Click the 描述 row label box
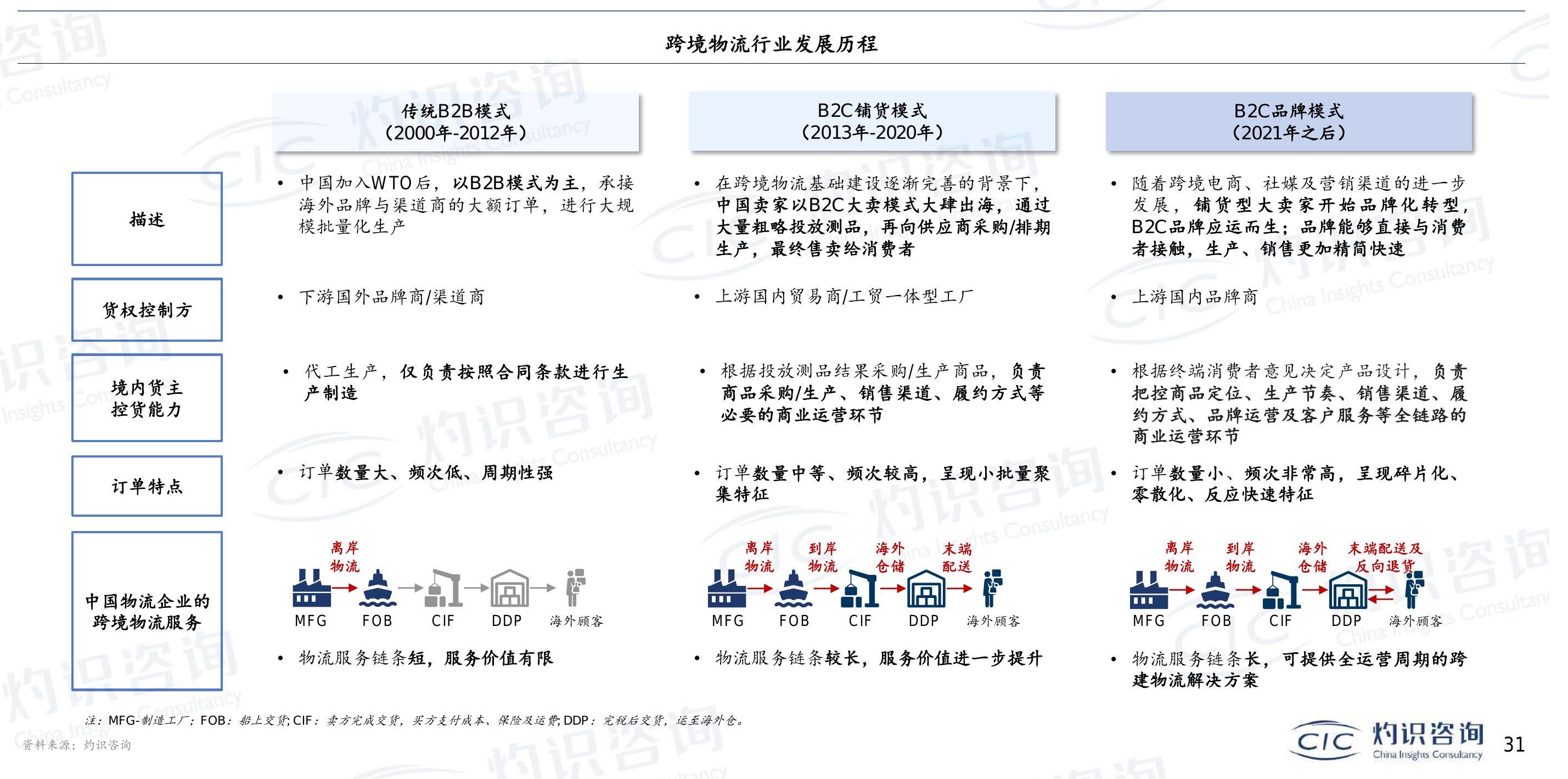This screenshot has width=1568, height=779. pyautogui.click(x=147, y=219)
